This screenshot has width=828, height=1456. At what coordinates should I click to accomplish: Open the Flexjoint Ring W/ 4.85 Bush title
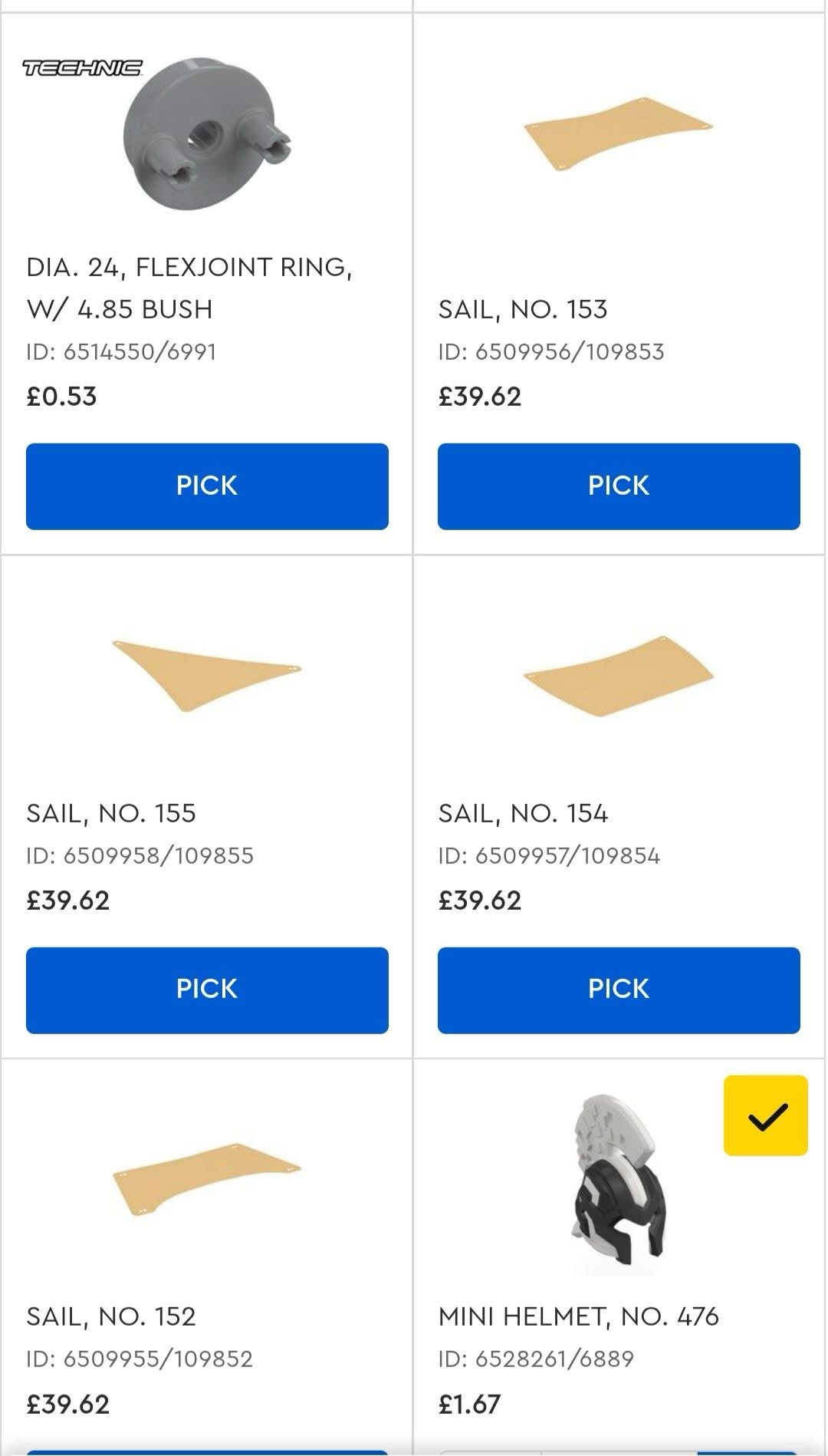pyautogui.click(x=189, y=288)
